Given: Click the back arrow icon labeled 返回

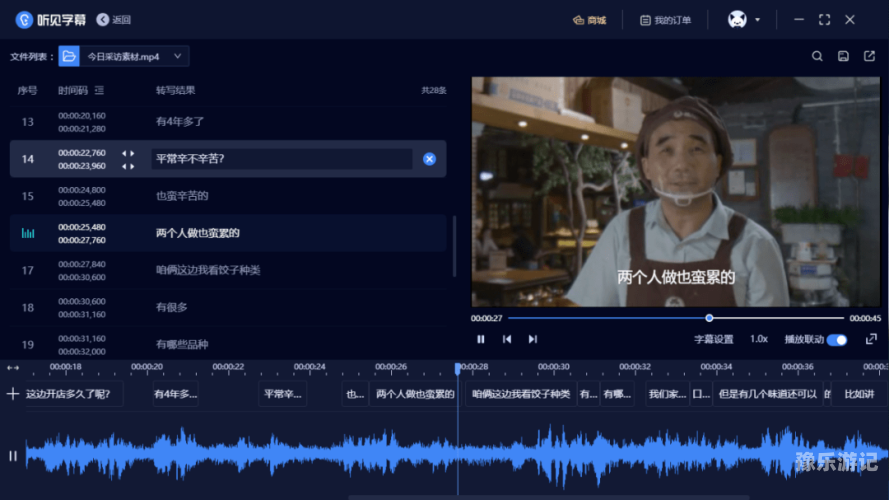Looking at the screenshot, I should [103, 20].
